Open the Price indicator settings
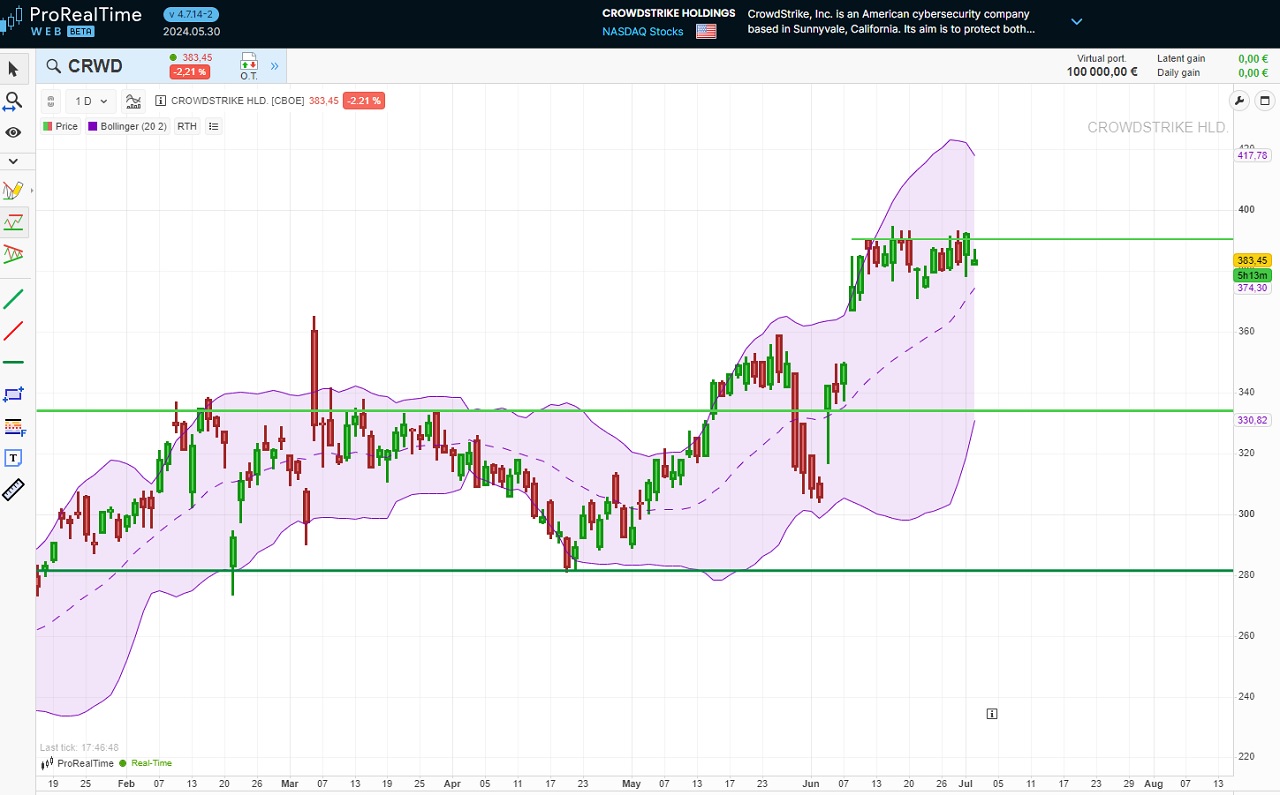1280x795 pixels. tap(61, 126)
